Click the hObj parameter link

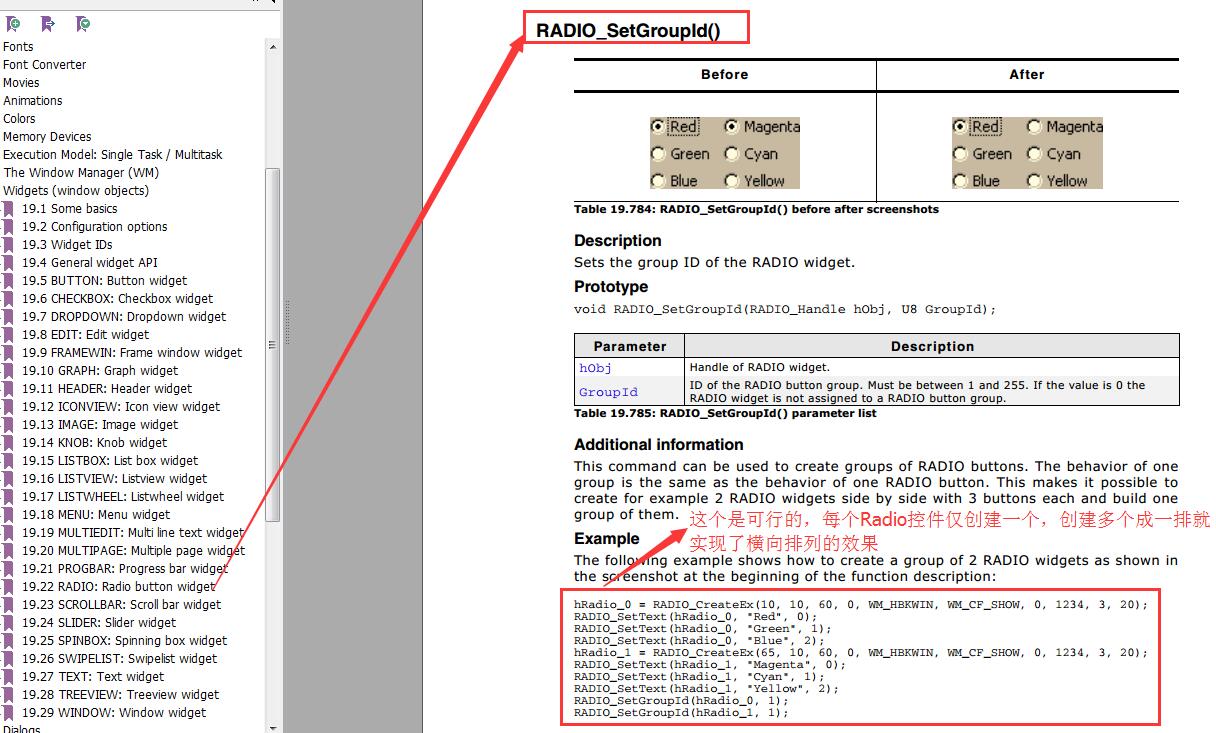coord(595,368)
